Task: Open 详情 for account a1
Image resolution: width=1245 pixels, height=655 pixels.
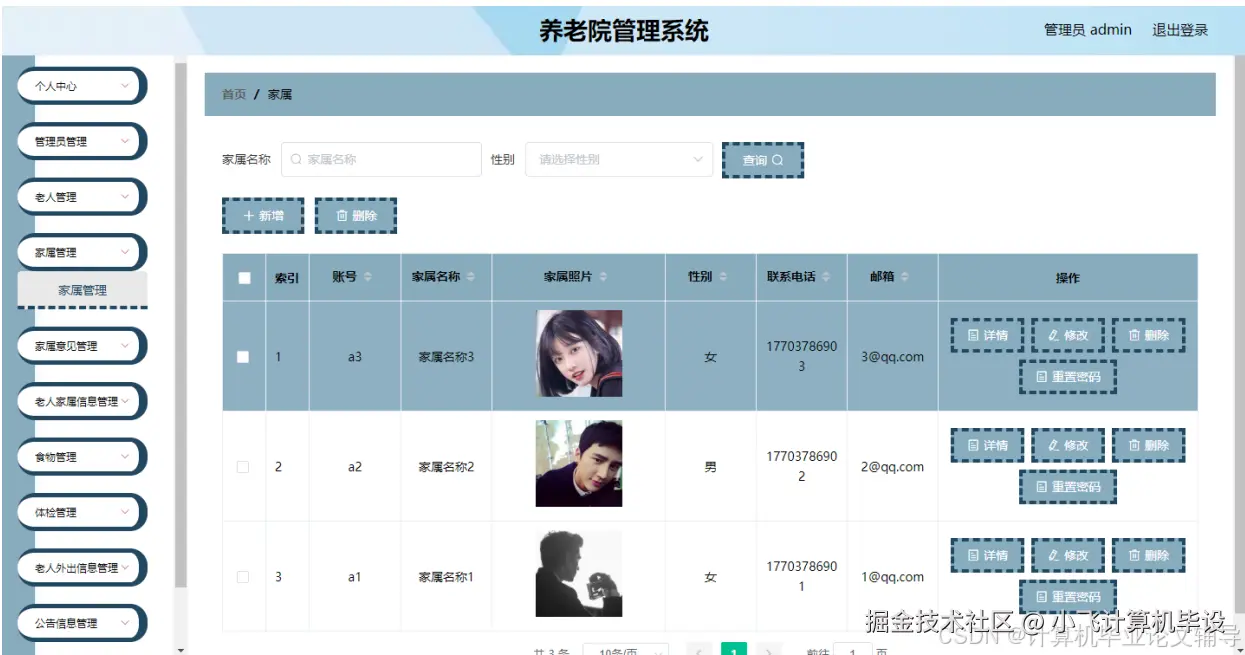Action: [x=987, y=556]
